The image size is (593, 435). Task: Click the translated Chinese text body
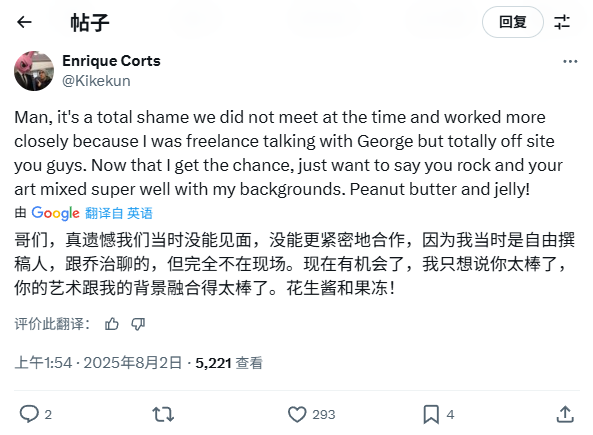[295, 264]
